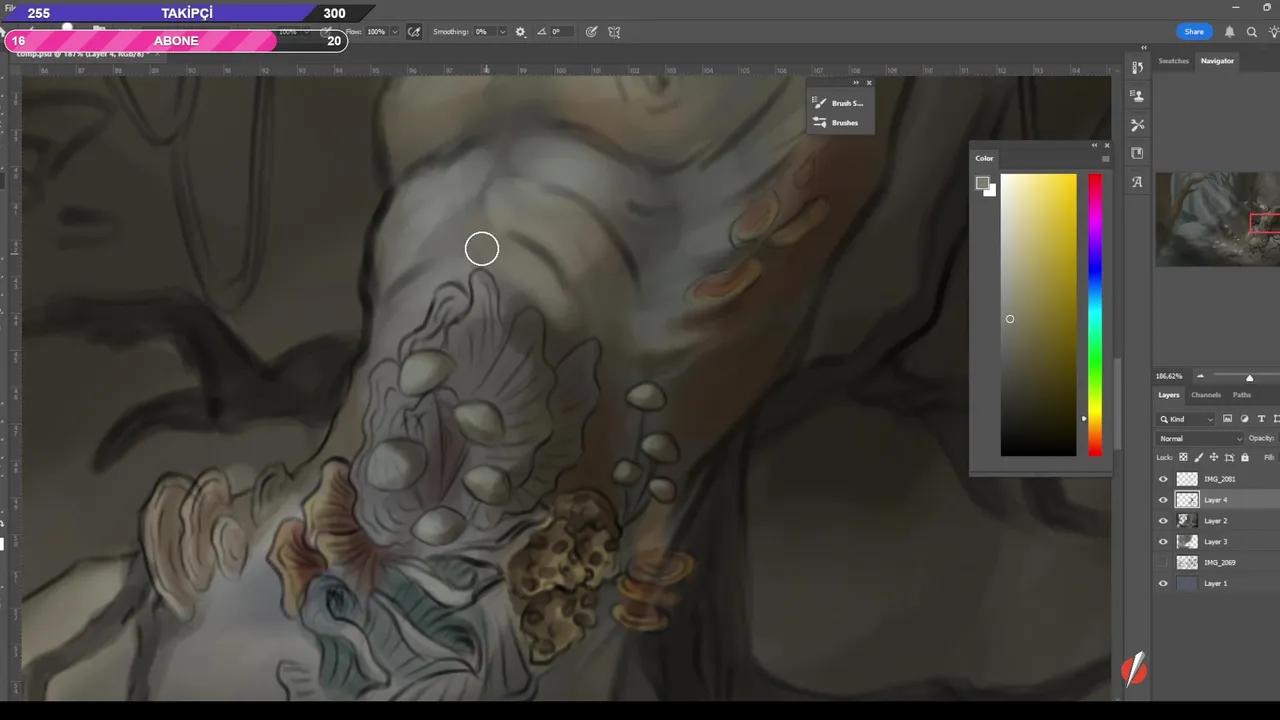The image size is (1280, 720).
Task: Click Brush Settings panel icon
Action: 820,103
